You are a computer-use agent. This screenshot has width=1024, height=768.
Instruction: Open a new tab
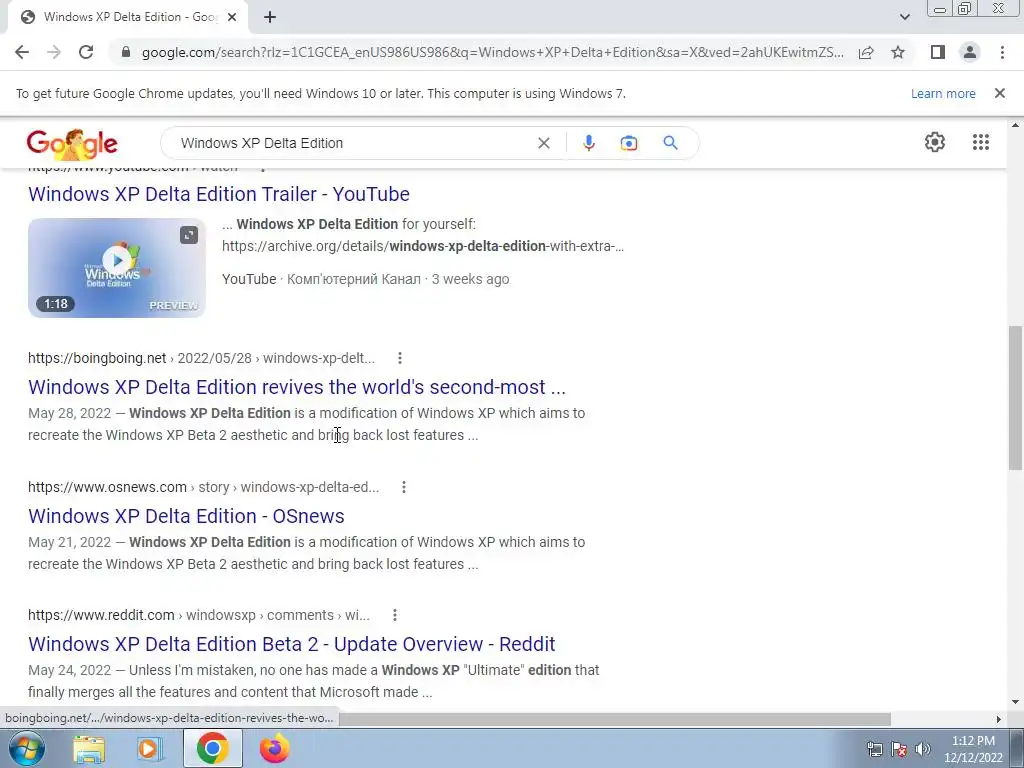click(x=270, y=18)
